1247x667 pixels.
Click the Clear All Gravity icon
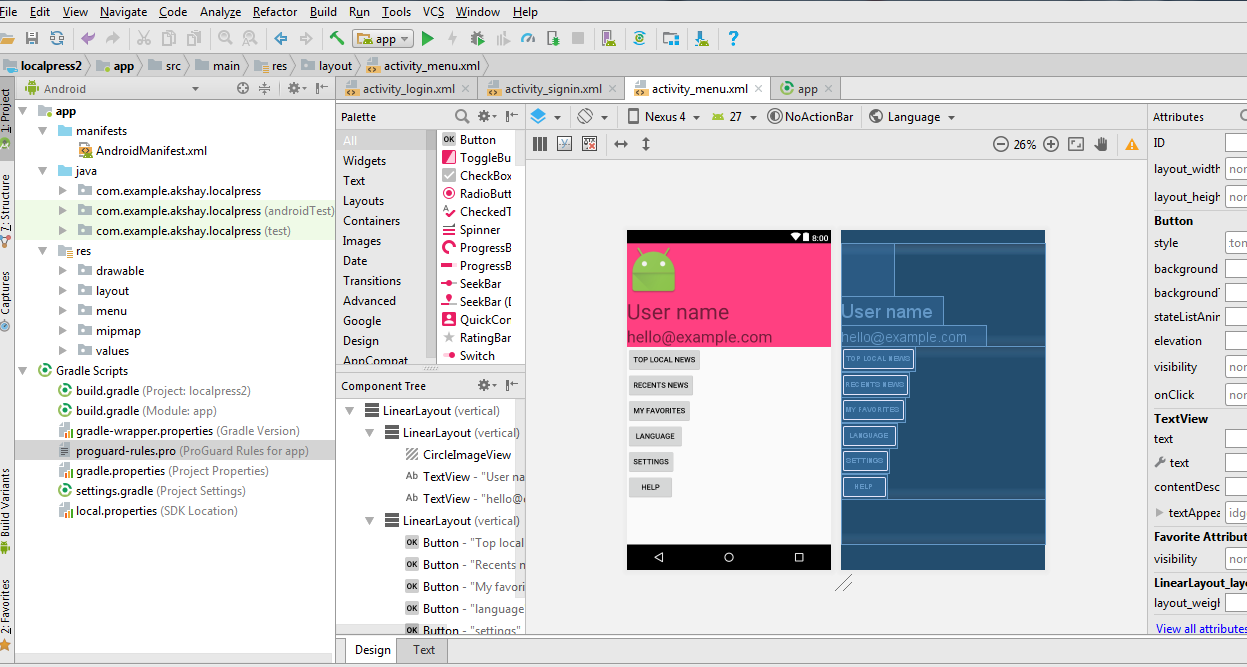(590, 144)
